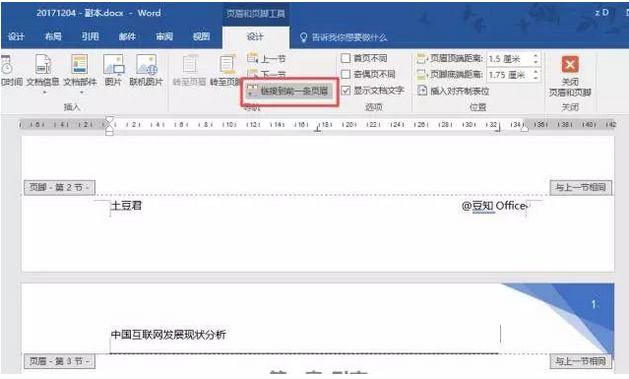Click the page number 1 in header

pyautogui.click(x=594, y=304)
